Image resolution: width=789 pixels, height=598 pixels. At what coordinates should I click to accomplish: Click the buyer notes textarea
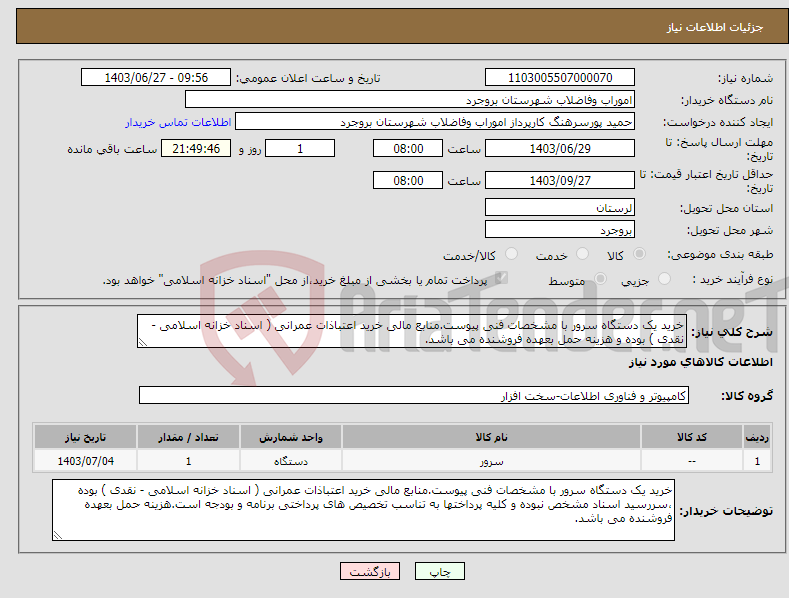(363, 510)
